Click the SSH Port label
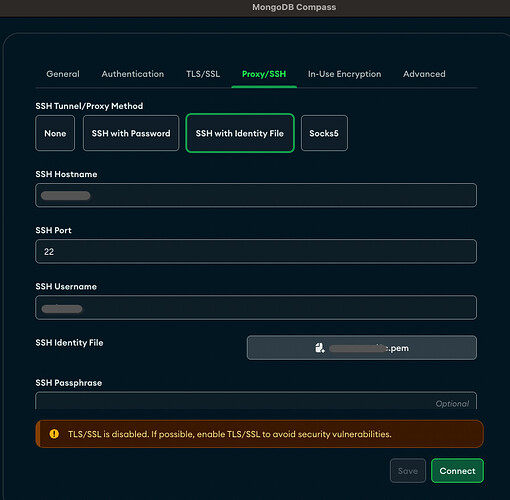The image size is (510, 500). tap(53, 230)
